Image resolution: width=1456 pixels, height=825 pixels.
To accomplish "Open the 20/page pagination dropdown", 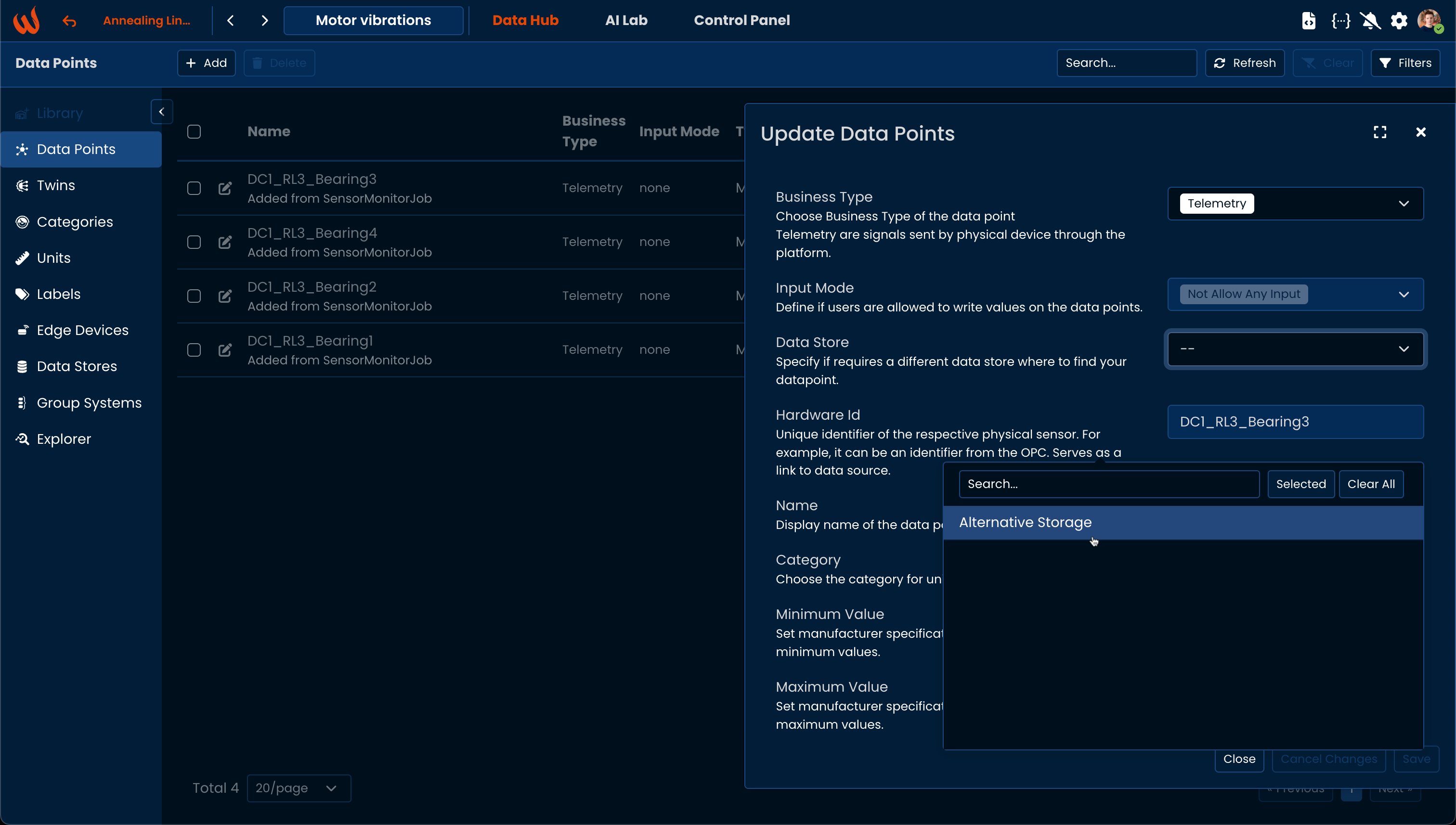I will point(298,787).
